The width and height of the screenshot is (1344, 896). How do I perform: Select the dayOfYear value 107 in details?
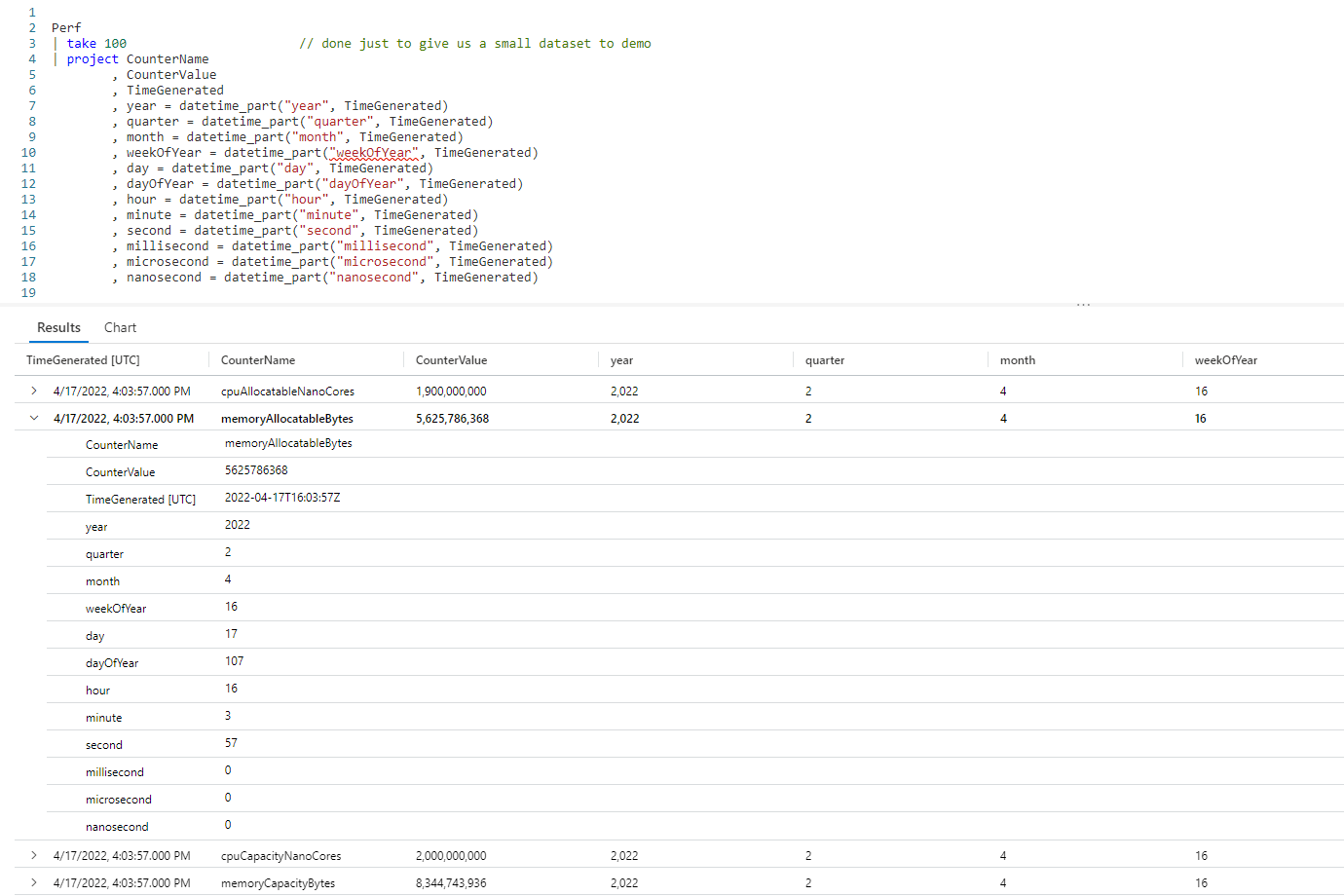click(x=233, y=662)
